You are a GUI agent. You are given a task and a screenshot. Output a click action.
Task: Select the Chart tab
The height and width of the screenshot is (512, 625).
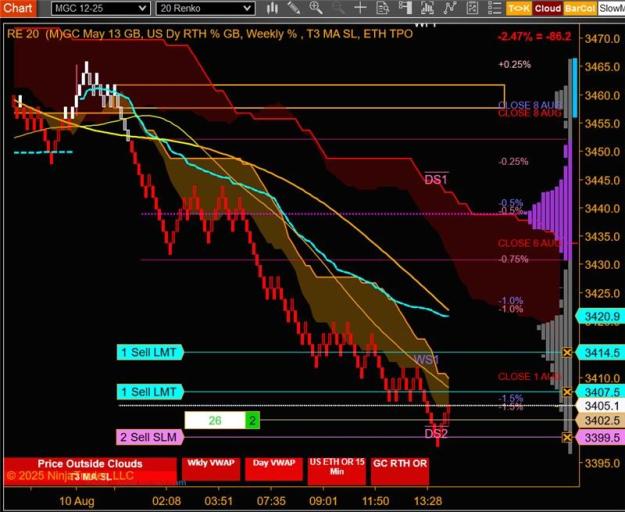pyautogui.click(x=18, y=8)
